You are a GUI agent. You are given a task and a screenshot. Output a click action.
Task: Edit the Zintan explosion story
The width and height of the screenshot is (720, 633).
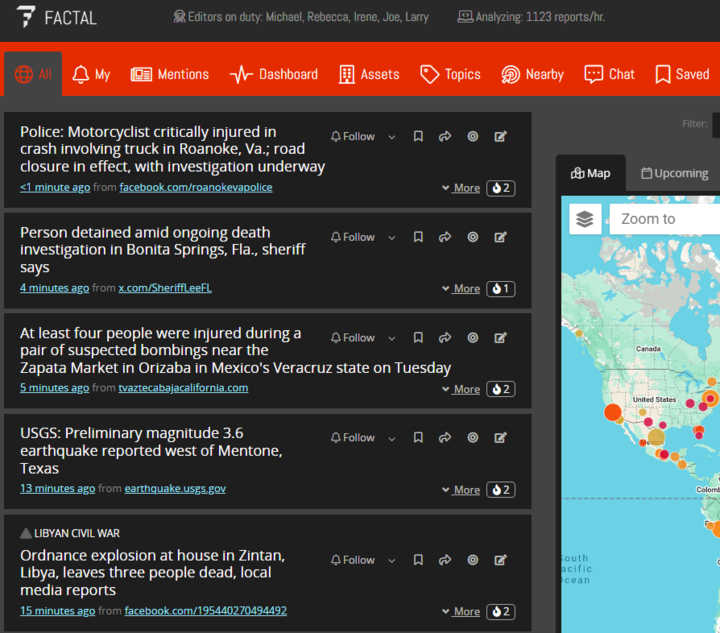500,560
